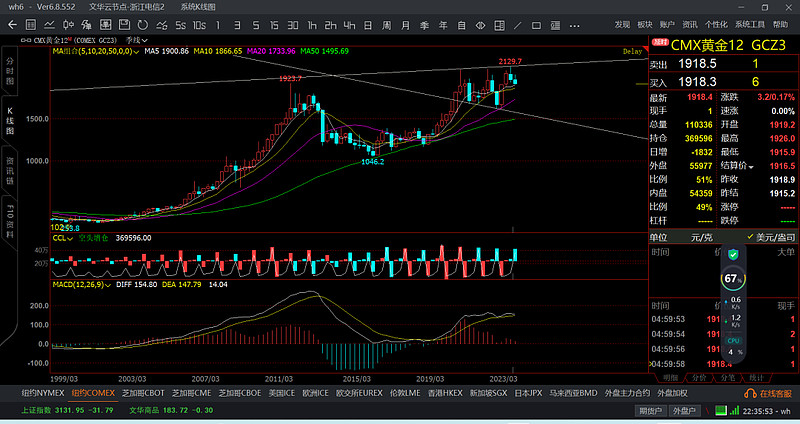Select daily 日 period
Viewport: 800px width, 424px height.
point(368,25)
